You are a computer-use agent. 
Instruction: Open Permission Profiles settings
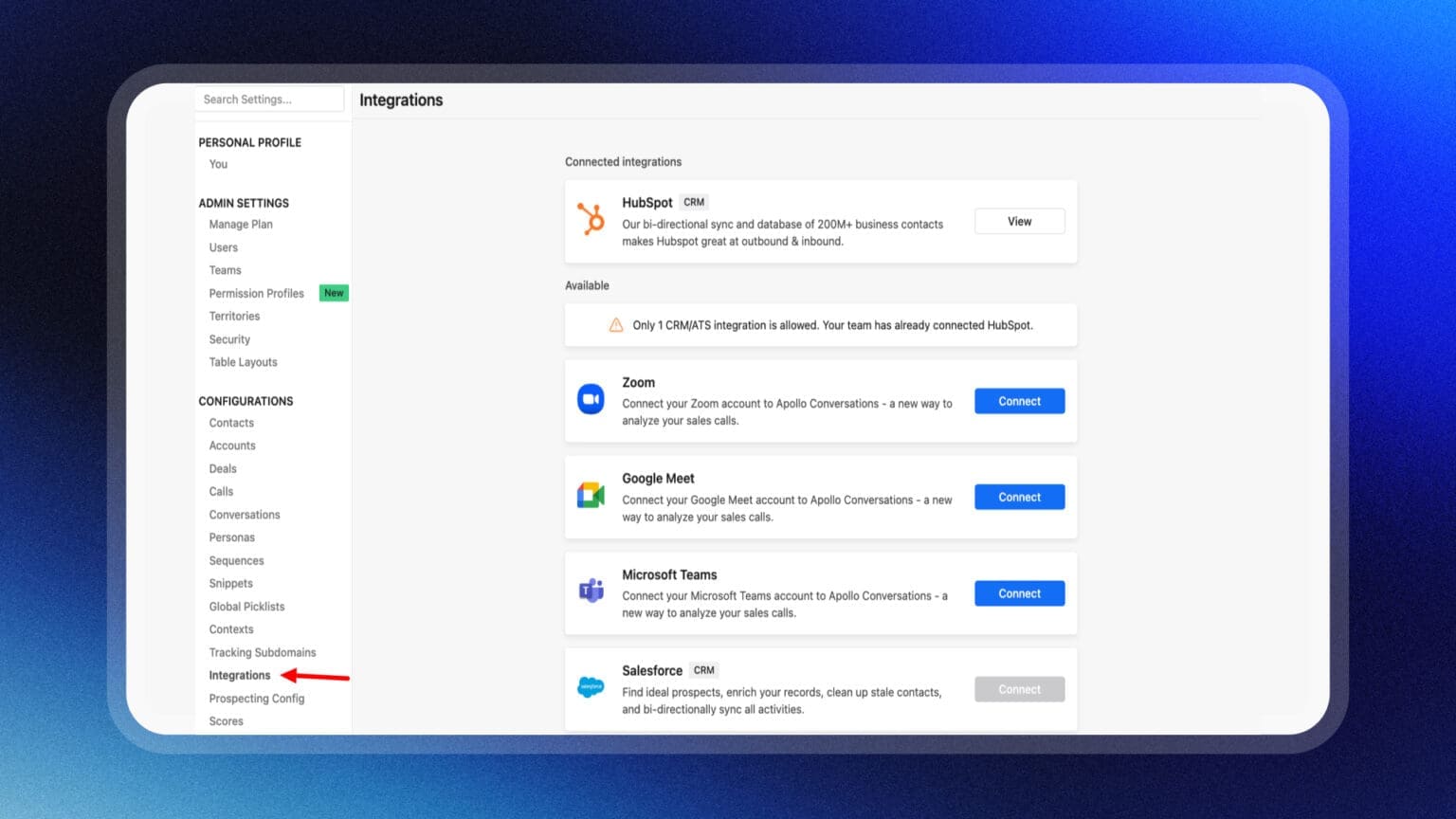256,293
